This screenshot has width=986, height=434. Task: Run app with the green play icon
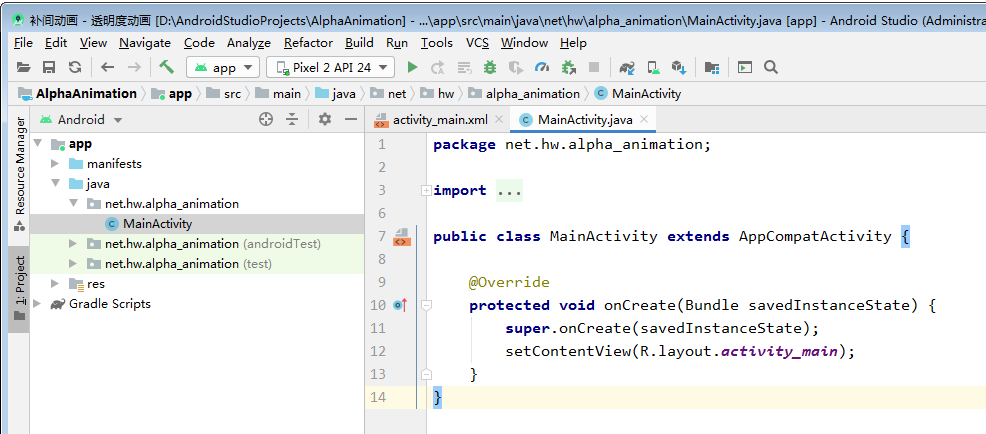click(x=413, y=67)
